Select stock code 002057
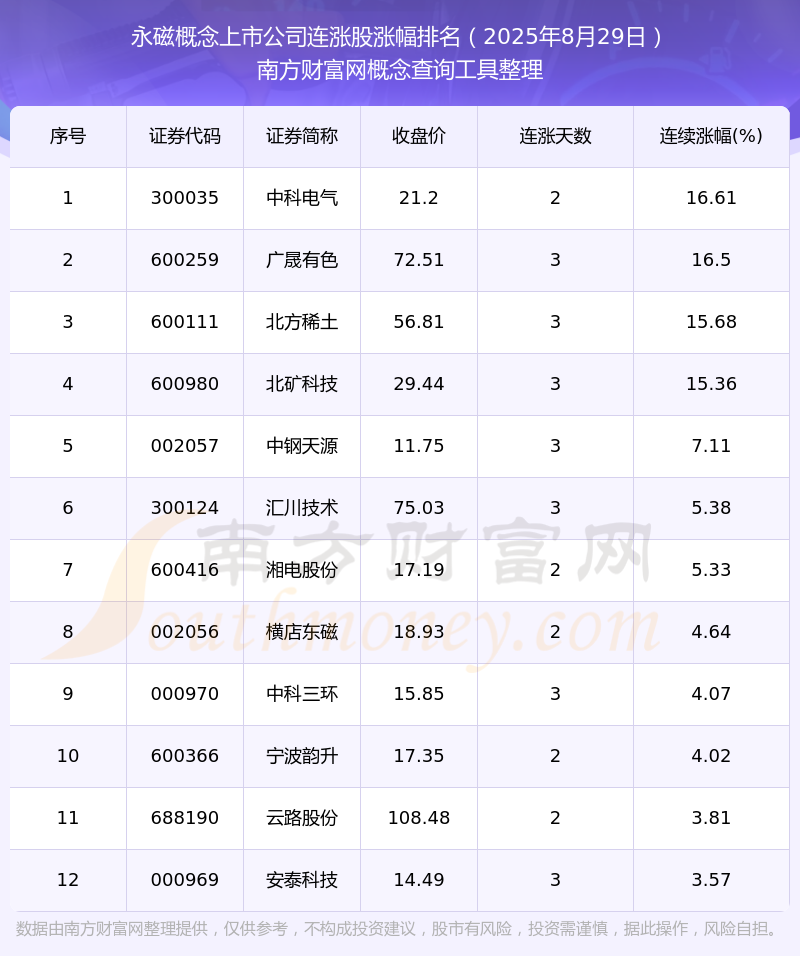This screenshot has width=800, height=956. tap(185, 446)
